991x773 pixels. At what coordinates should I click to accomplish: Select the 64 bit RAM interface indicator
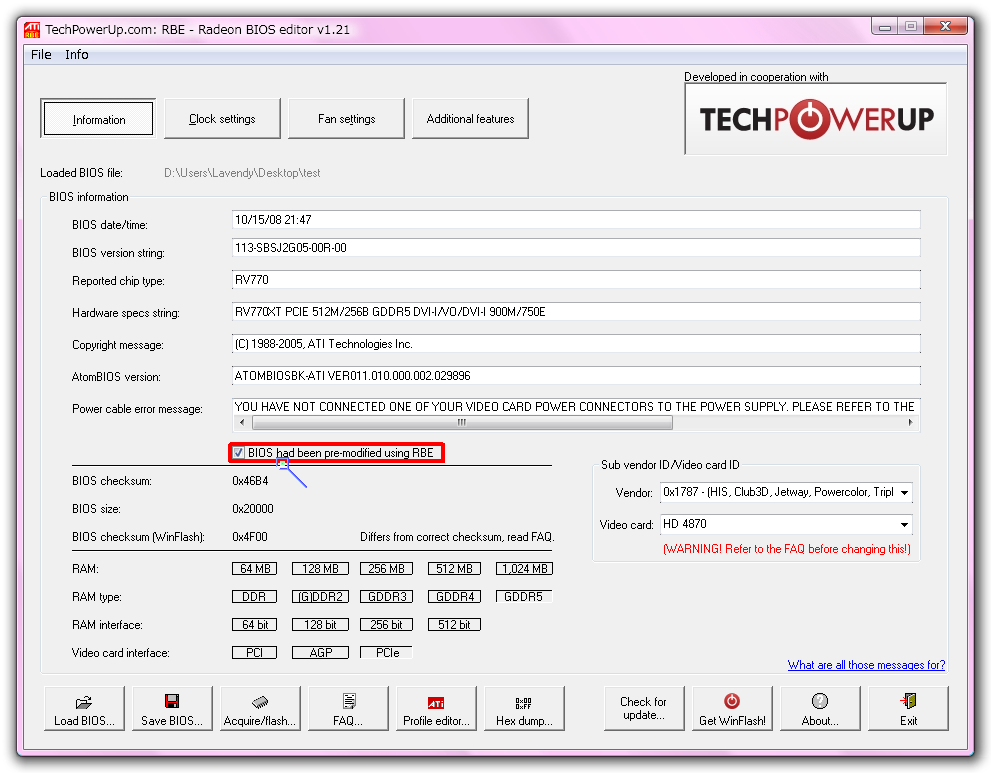click(255, 624)
